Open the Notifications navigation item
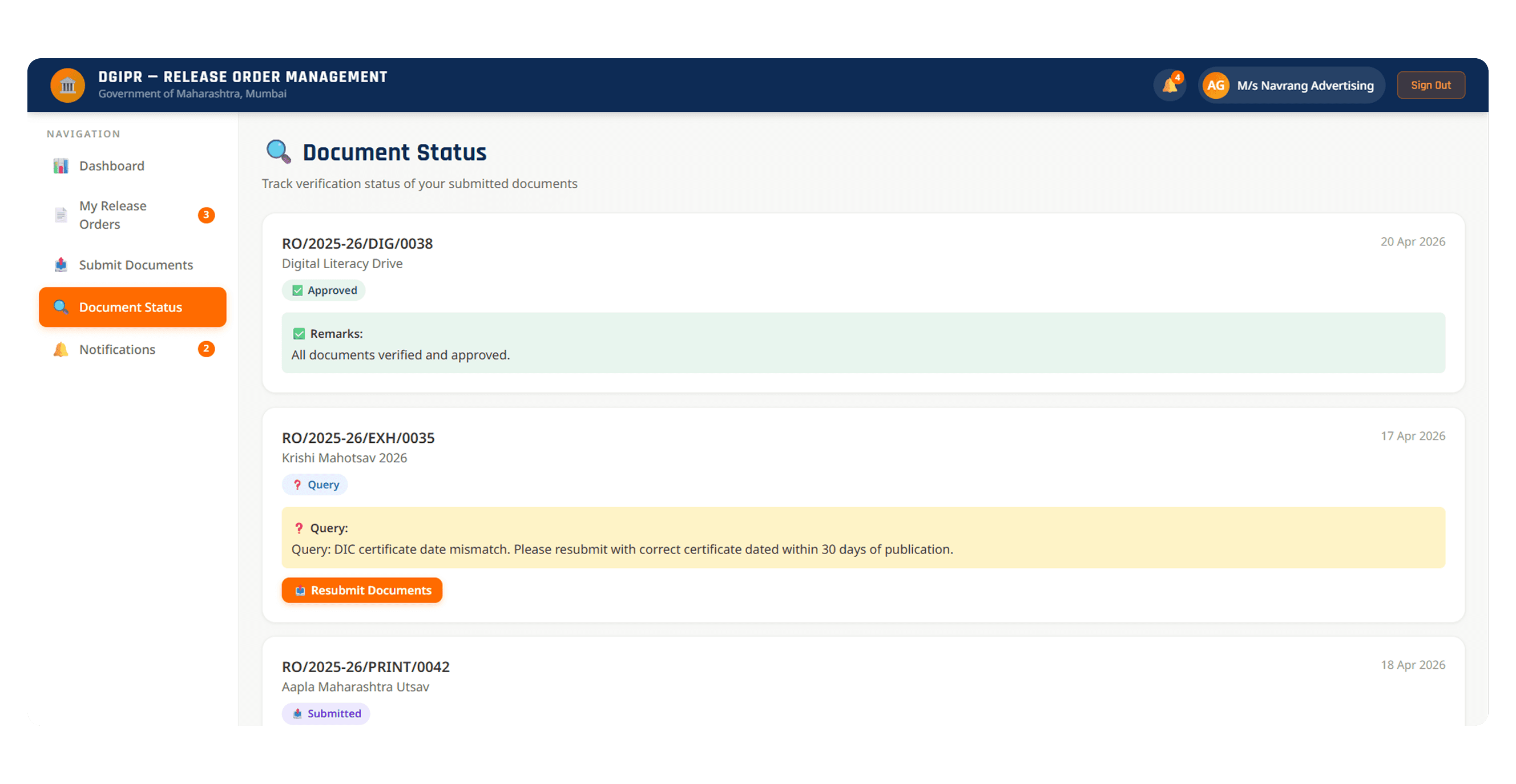Screen dimensions: 1516x784 (132, 349)
